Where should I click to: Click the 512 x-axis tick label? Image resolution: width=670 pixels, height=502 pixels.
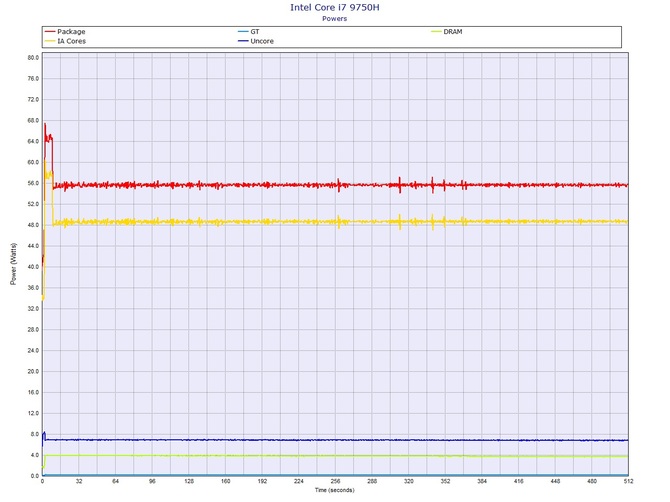(628, 481)
